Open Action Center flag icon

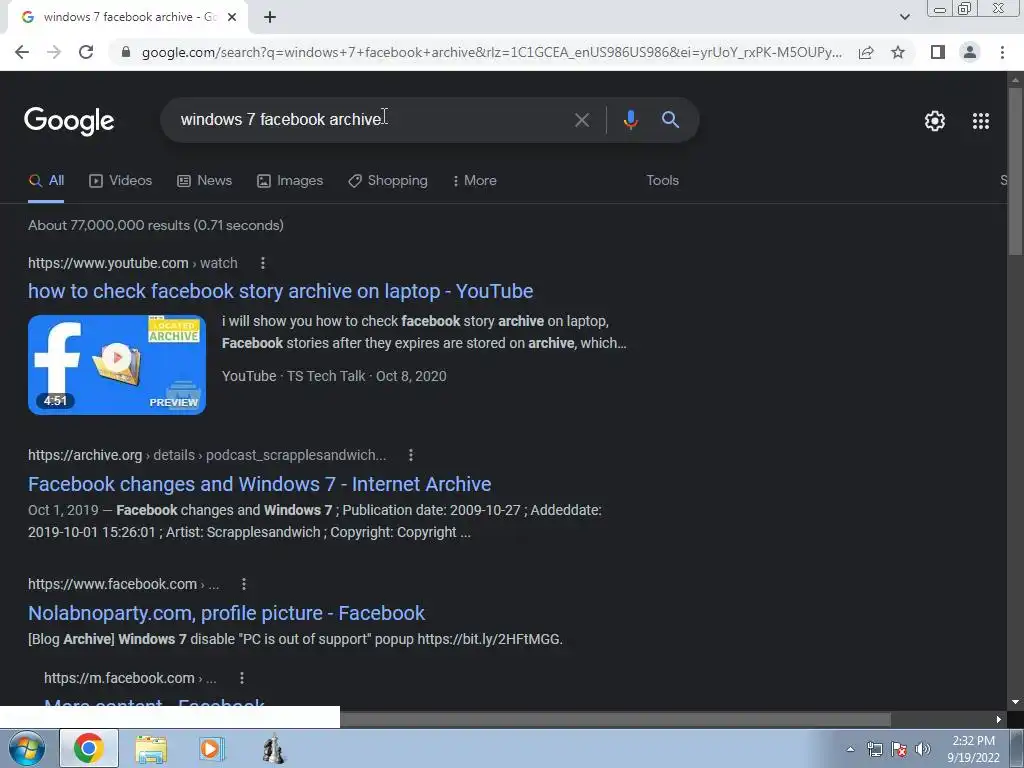tap(899, 749)
